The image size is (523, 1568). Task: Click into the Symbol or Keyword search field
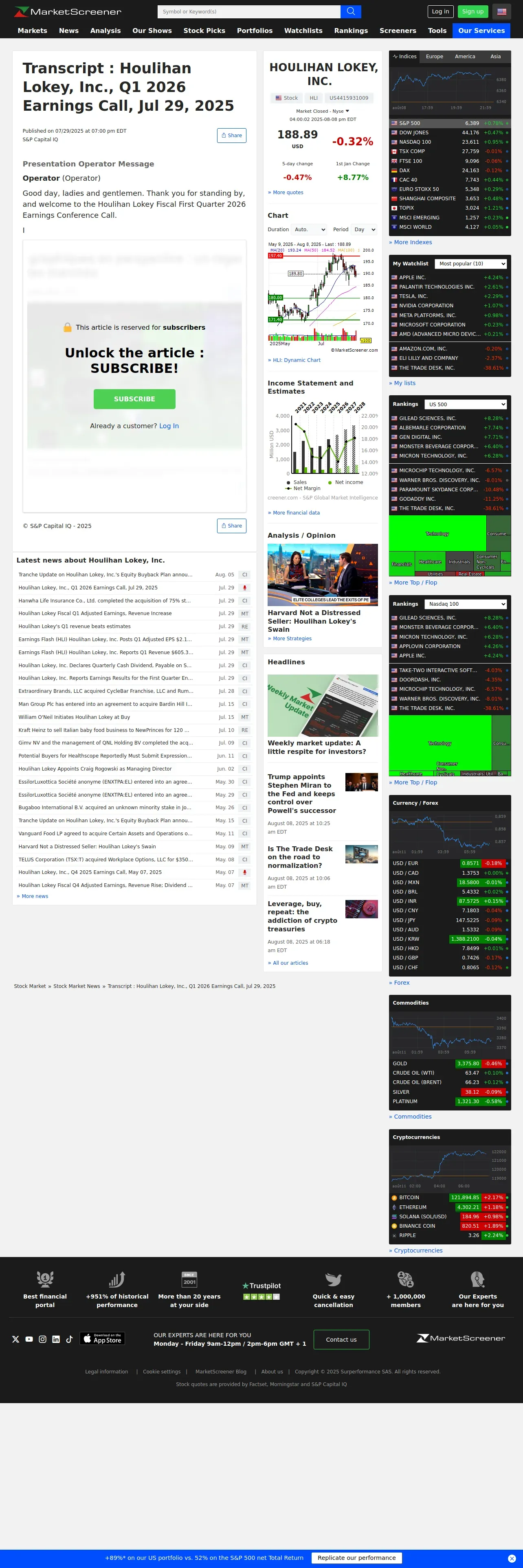249,11
